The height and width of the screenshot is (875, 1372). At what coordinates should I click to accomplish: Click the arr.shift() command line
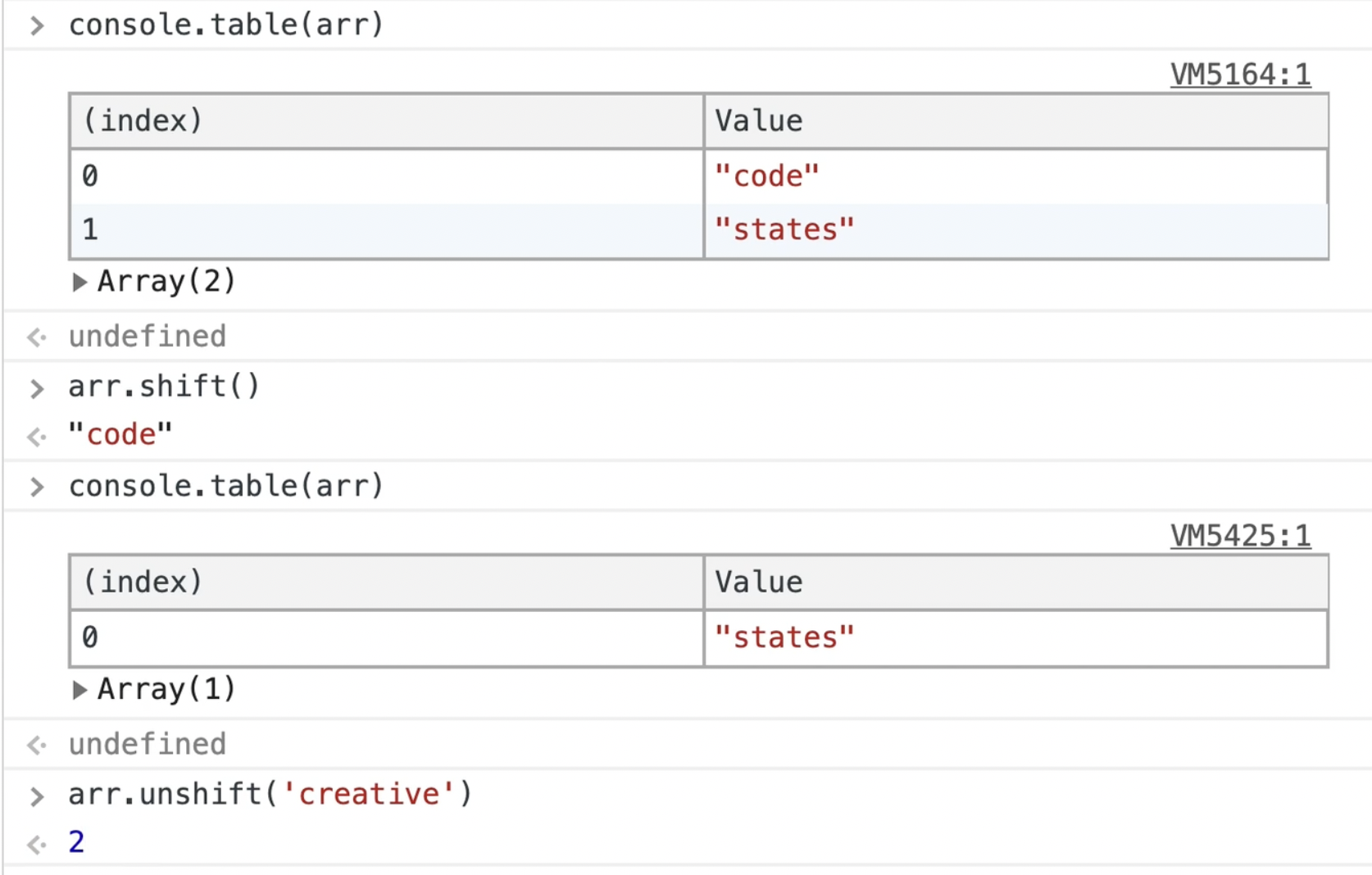(164, 386)
